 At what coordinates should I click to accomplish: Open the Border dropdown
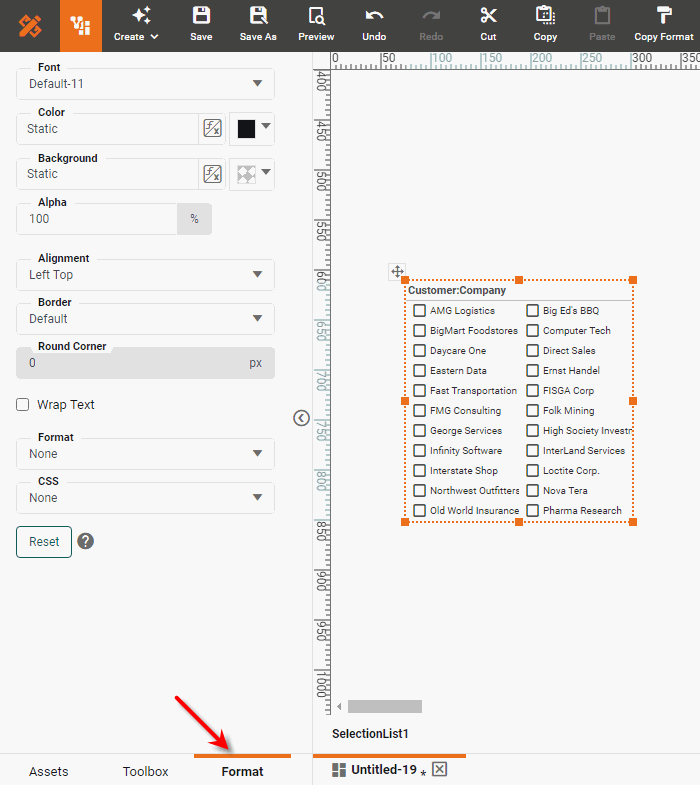coord(145,319)
